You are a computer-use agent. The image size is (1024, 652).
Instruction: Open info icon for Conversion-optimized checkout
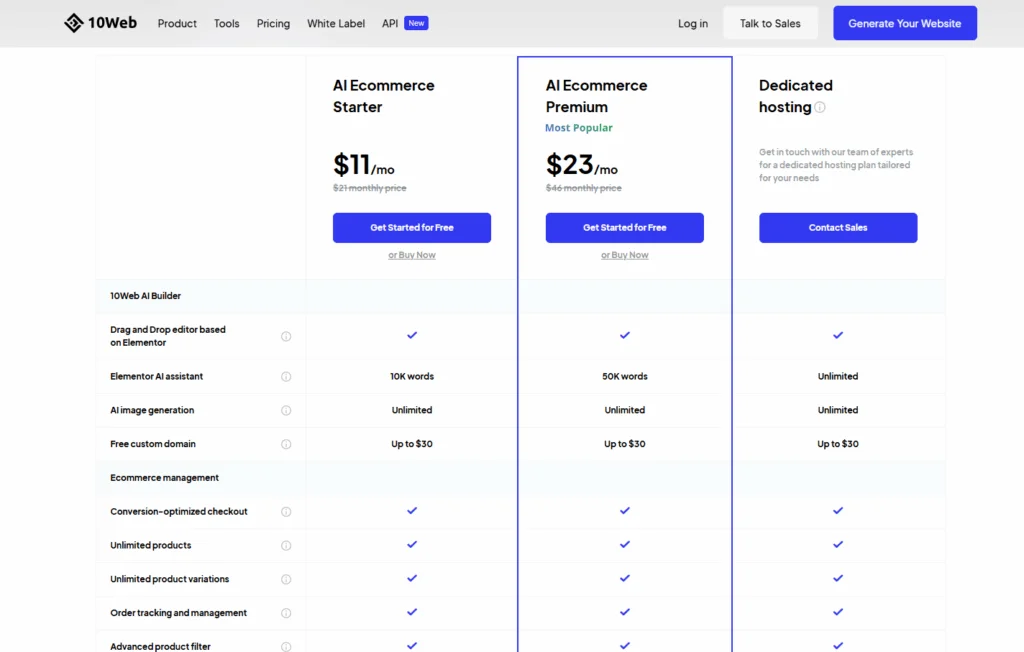pyautogui.click(x=286, y=512)
